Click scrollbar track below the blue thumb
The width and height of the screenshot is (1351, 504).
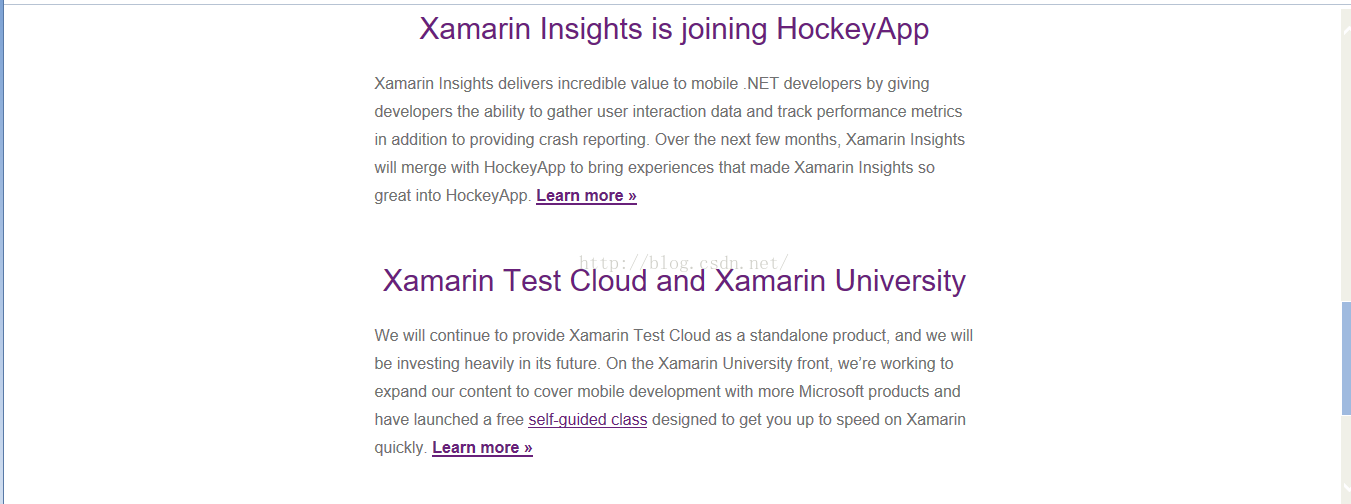tap(1345, 450)
